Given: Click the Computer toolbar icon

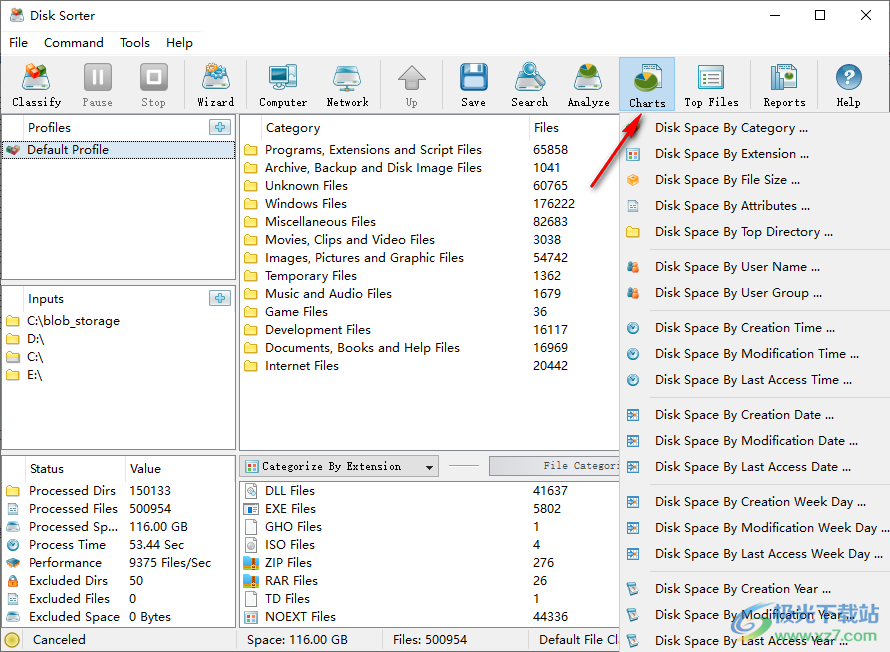Looking at the screenshot, I should click(283, 84).
